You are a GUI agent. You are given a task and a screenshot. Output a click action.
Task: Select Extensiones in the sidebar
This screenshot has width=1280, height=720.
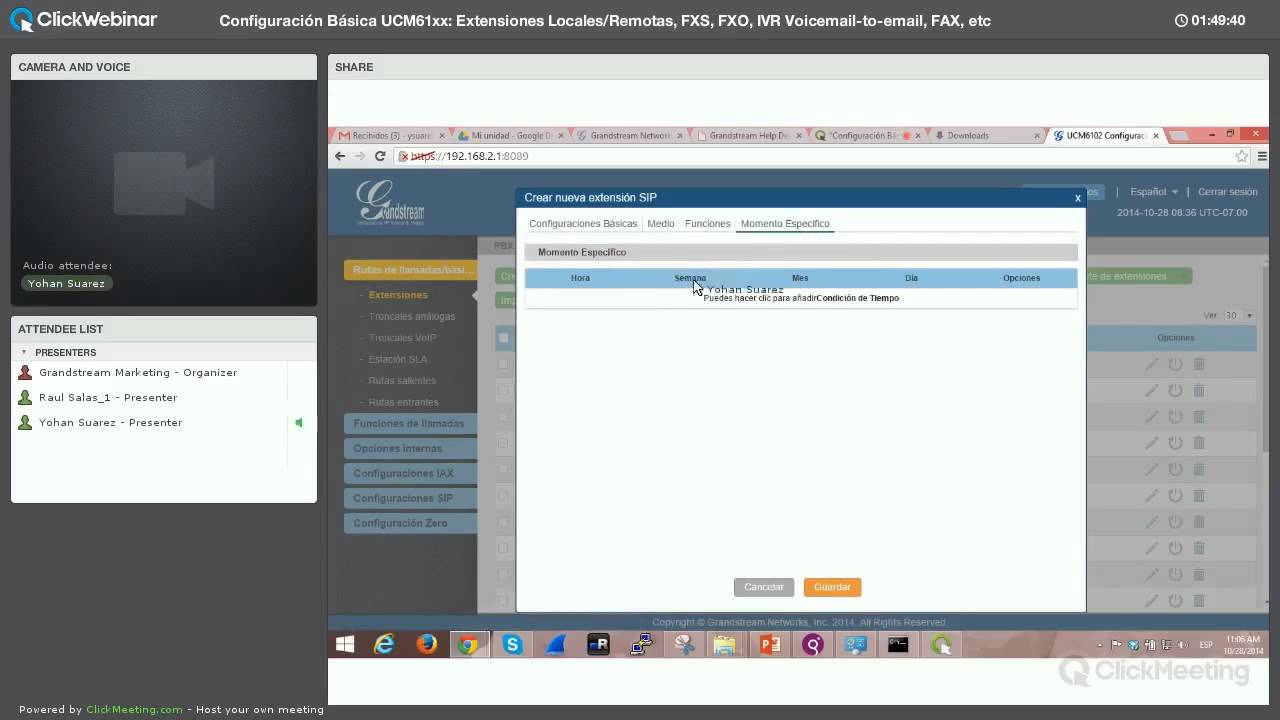click(x=398, y=295)
